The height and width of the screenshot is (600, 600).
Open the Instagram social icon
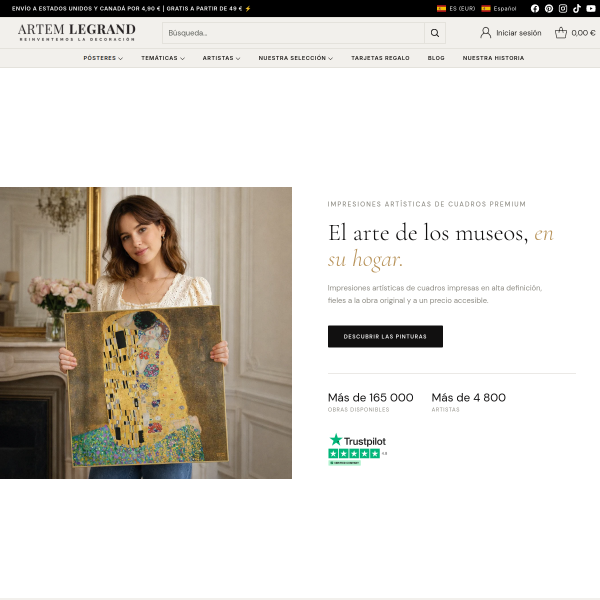point(563,8)
